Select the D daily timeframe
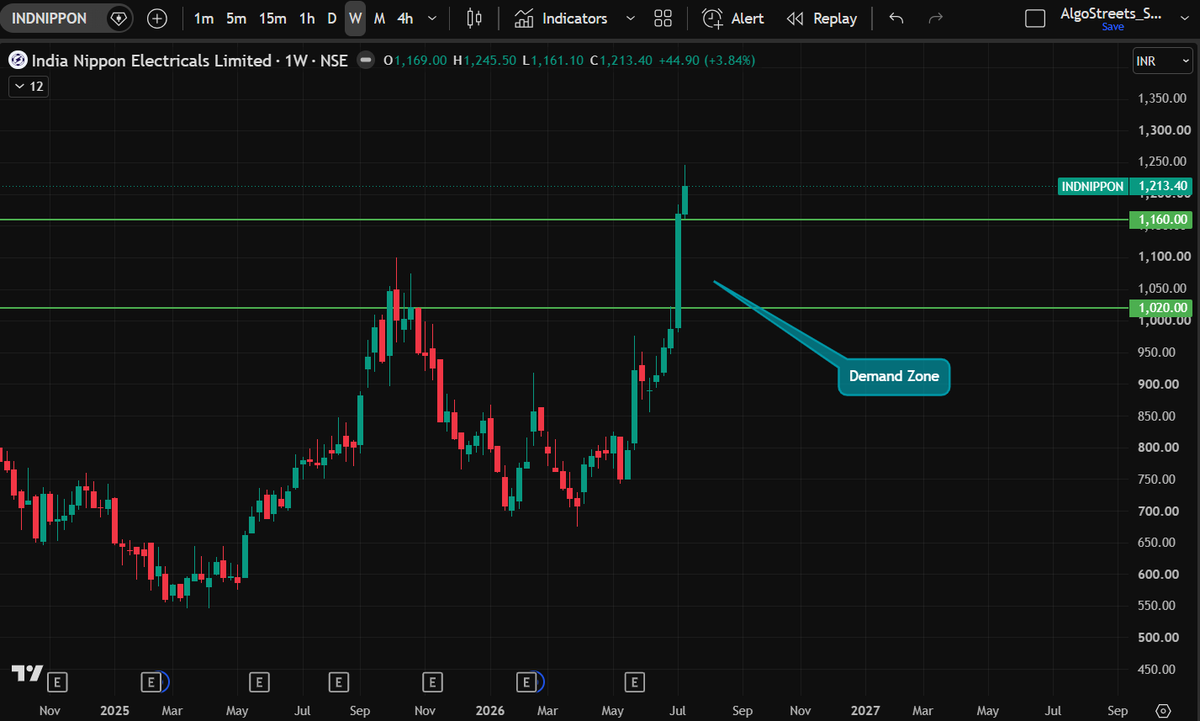This screenshot has width=1200, height=721. pyautogui.click(x=332, y=18)
